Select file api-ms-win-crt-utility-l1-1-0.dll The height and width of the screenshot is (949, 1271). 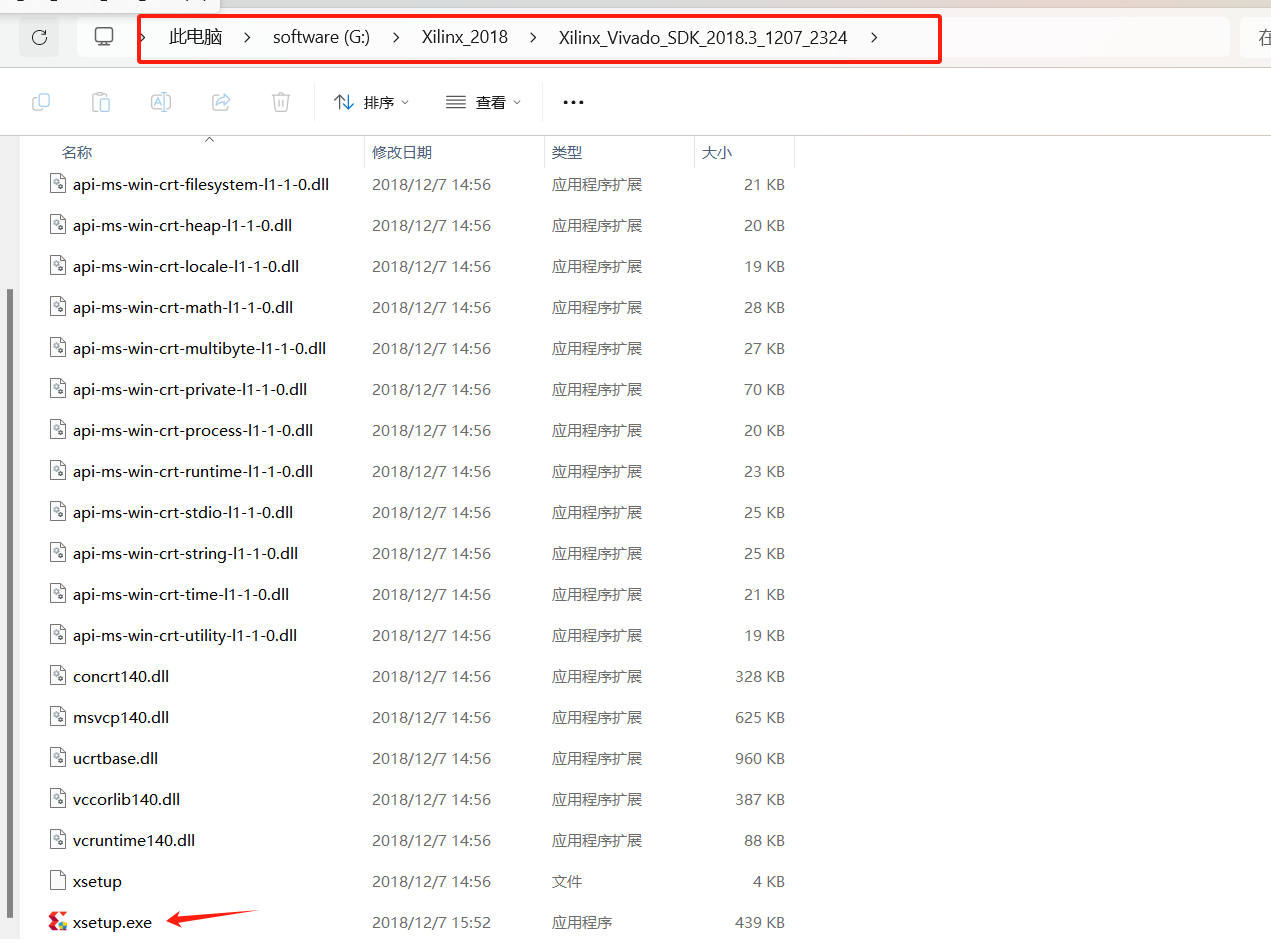[185, 635]
